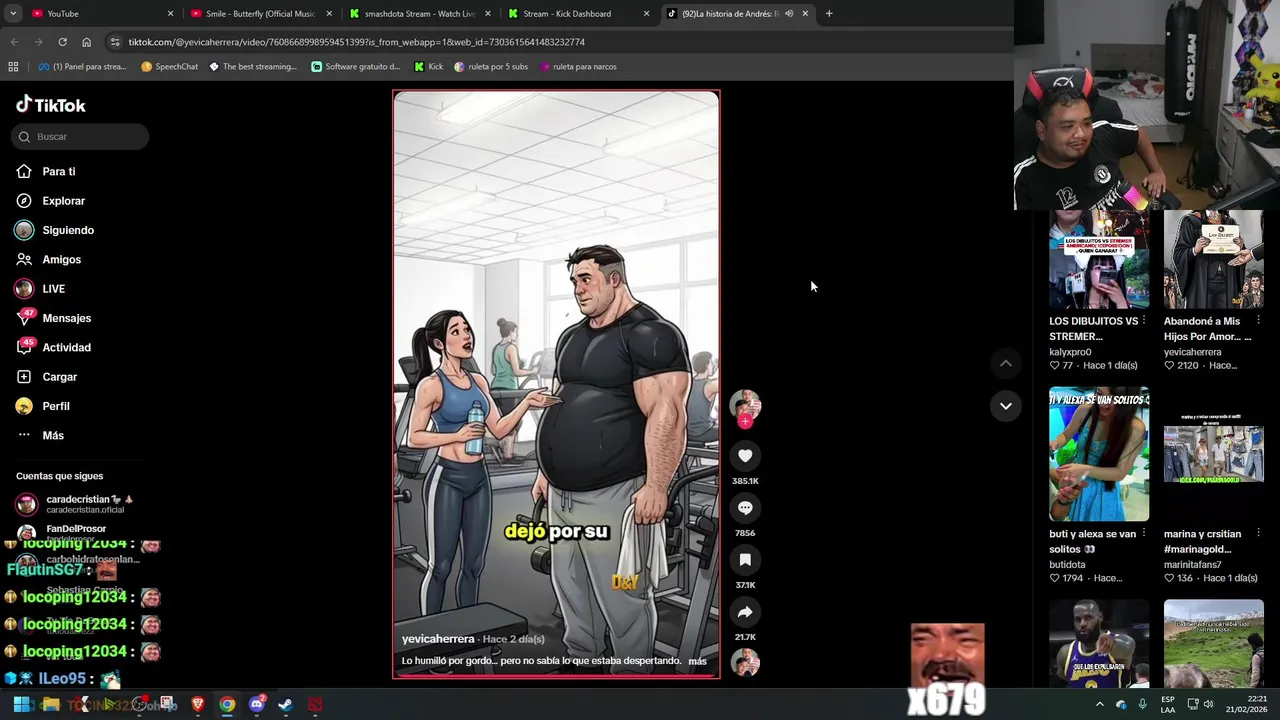This screenshot has height=720, width=1280.
Task: Switch to Smile - Butterfly tab
Action: tap(260, 14)
